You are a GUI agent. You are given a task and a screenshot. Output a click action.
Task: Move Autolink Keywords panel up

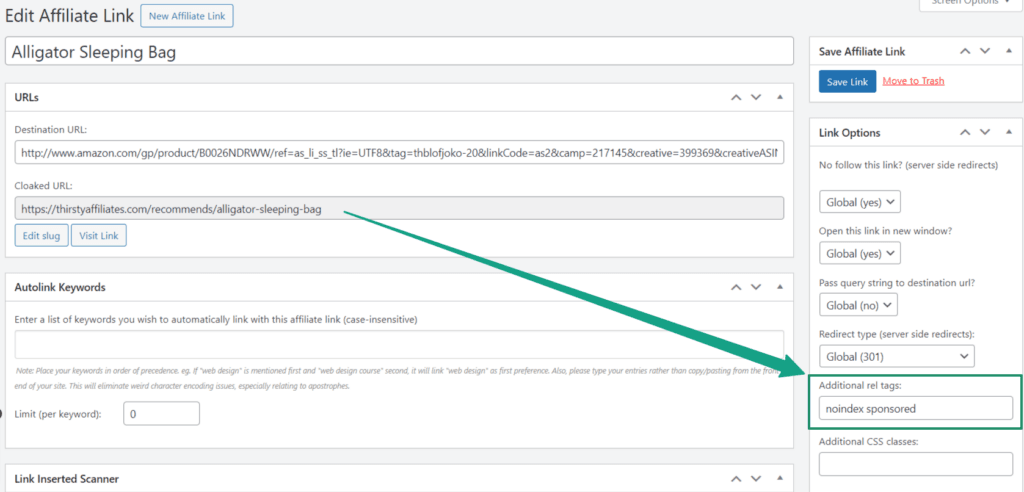tap(736, 287)
